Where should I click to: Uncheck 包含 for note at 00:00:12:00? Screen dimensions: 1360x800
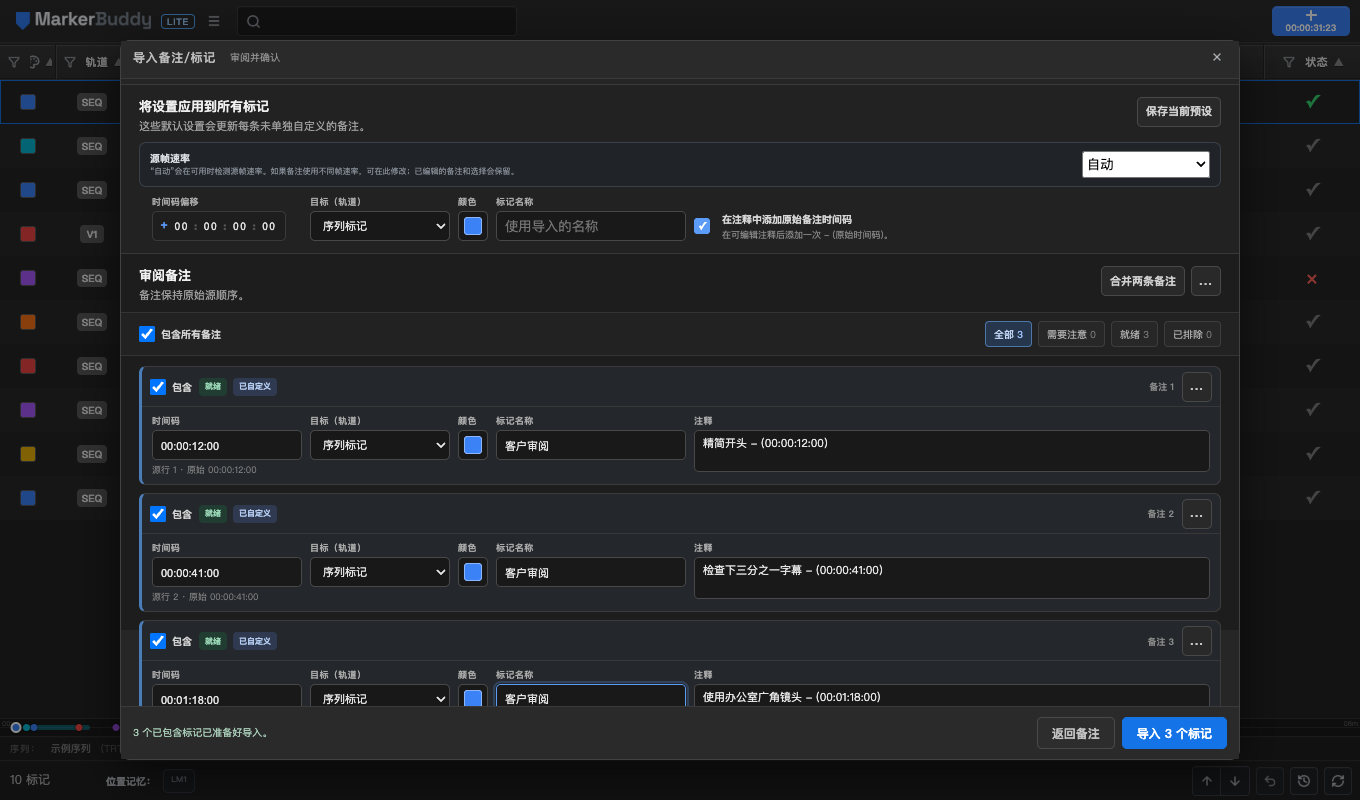click(158, 386)
